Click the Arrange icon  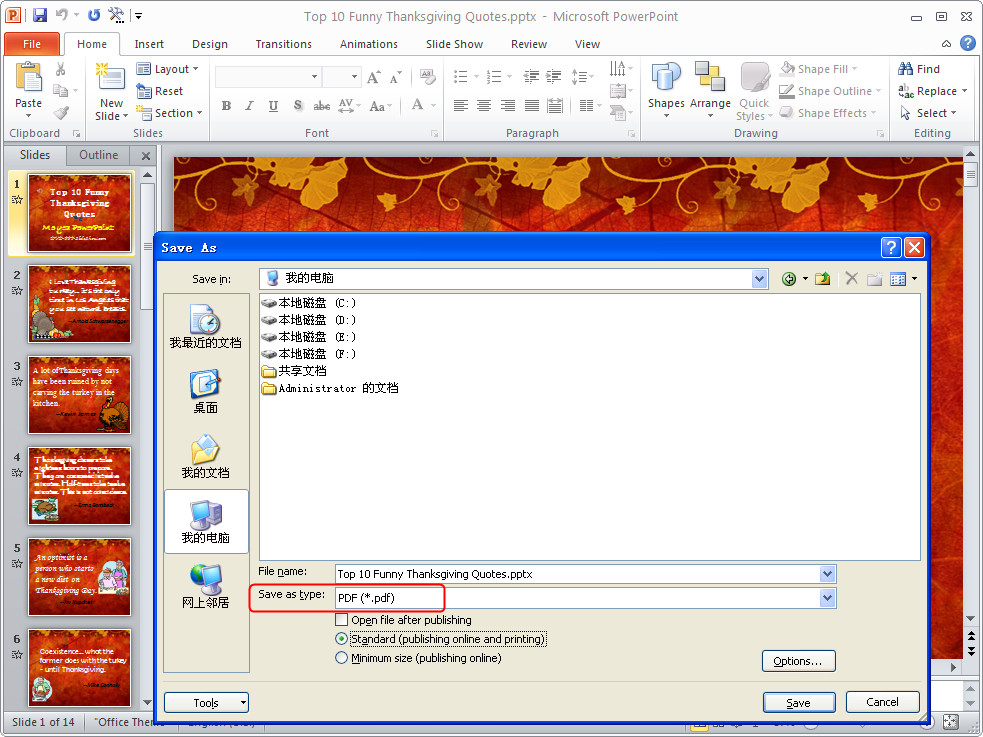click(710, 77)
